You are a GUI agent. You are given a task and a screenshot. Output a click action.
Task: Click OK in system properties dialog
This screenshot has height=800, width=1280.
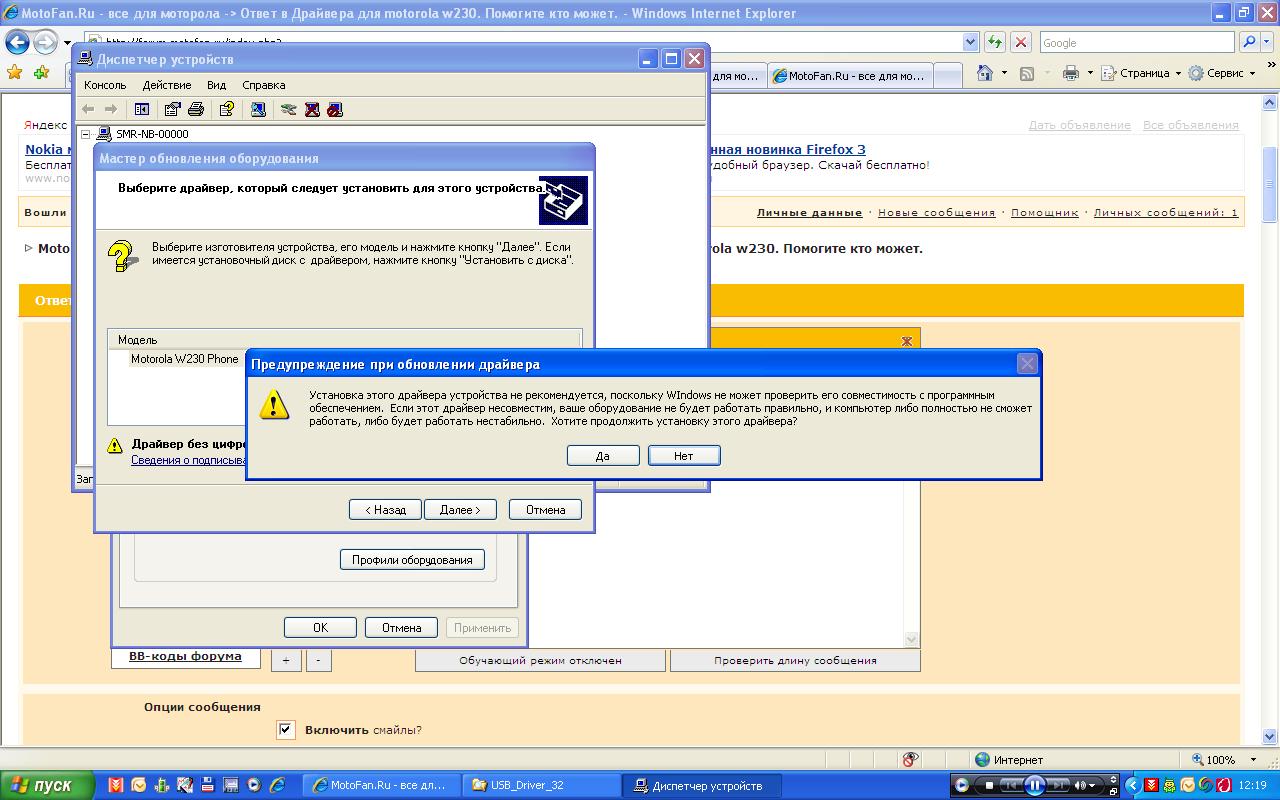coord(320,628)
